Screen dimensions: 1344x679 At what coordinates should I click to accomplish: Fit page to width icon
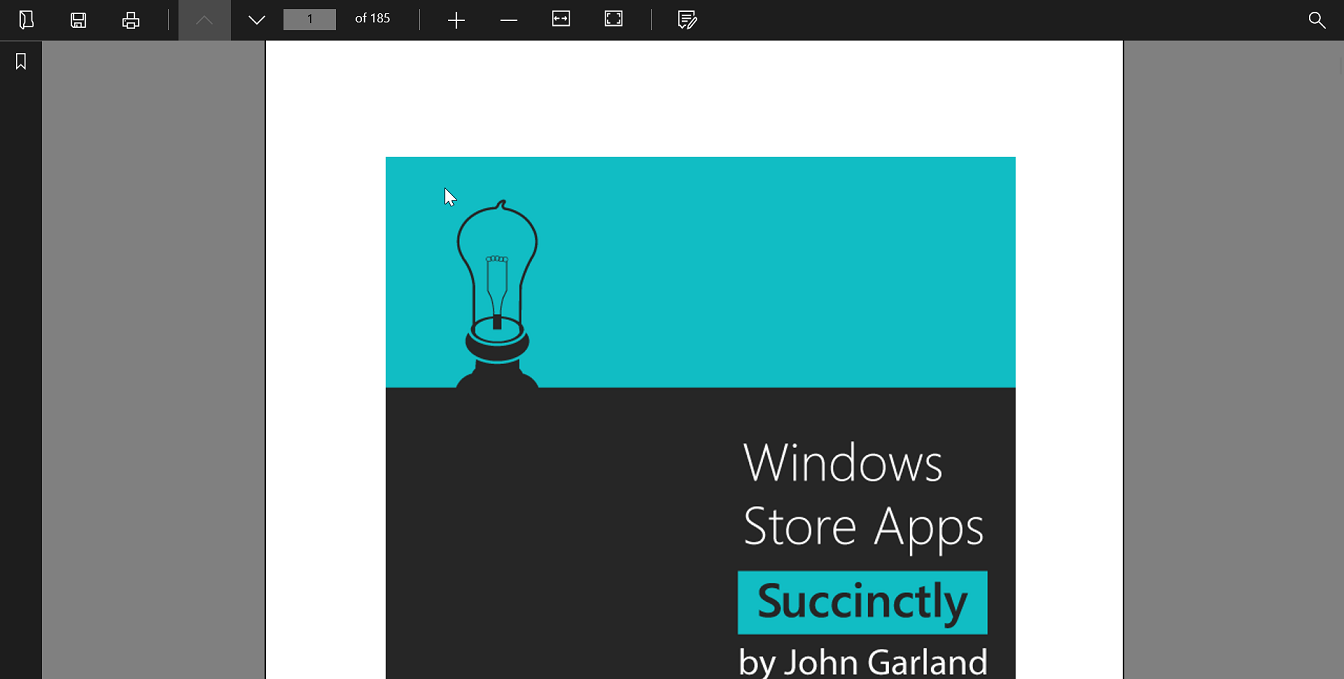tap(561, 19)
